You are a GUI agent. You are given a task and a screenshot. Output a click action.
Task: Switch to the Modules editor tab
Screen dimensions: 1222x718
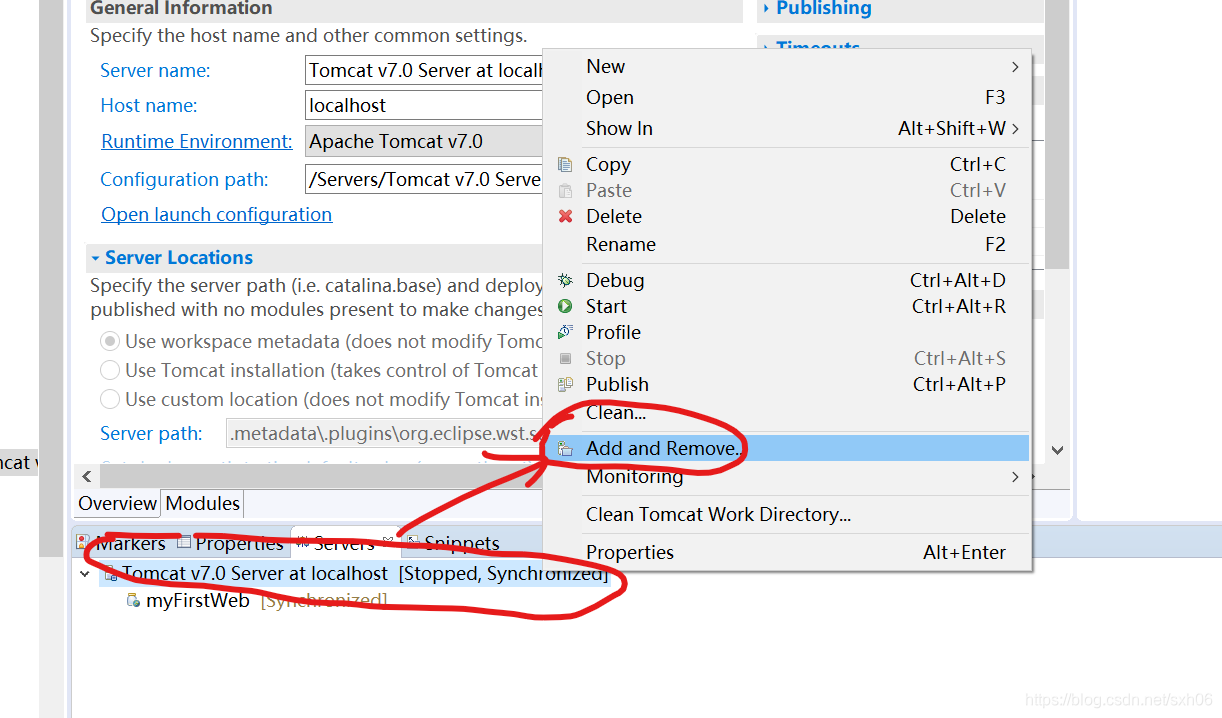pos(203,503)
